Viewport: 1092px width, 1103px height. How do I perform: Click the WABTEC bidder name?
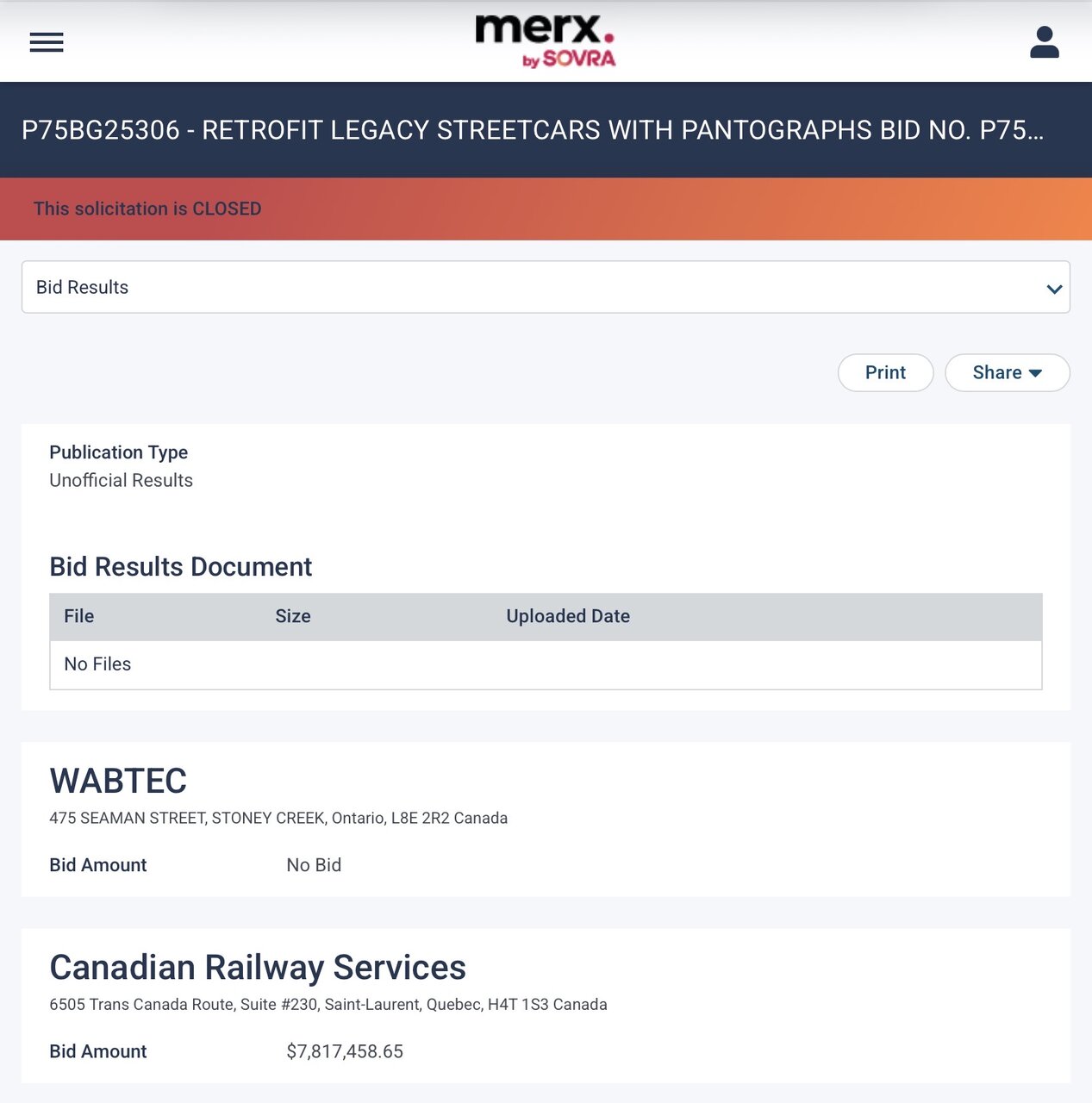118,781
